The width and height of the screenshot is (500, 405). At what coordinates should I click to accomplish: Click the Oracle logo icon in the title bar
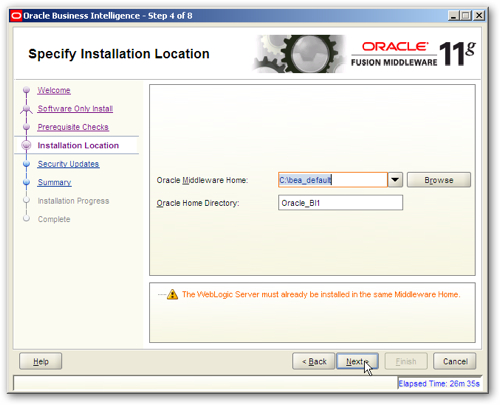pyautogui.click(x=16, y=16)
